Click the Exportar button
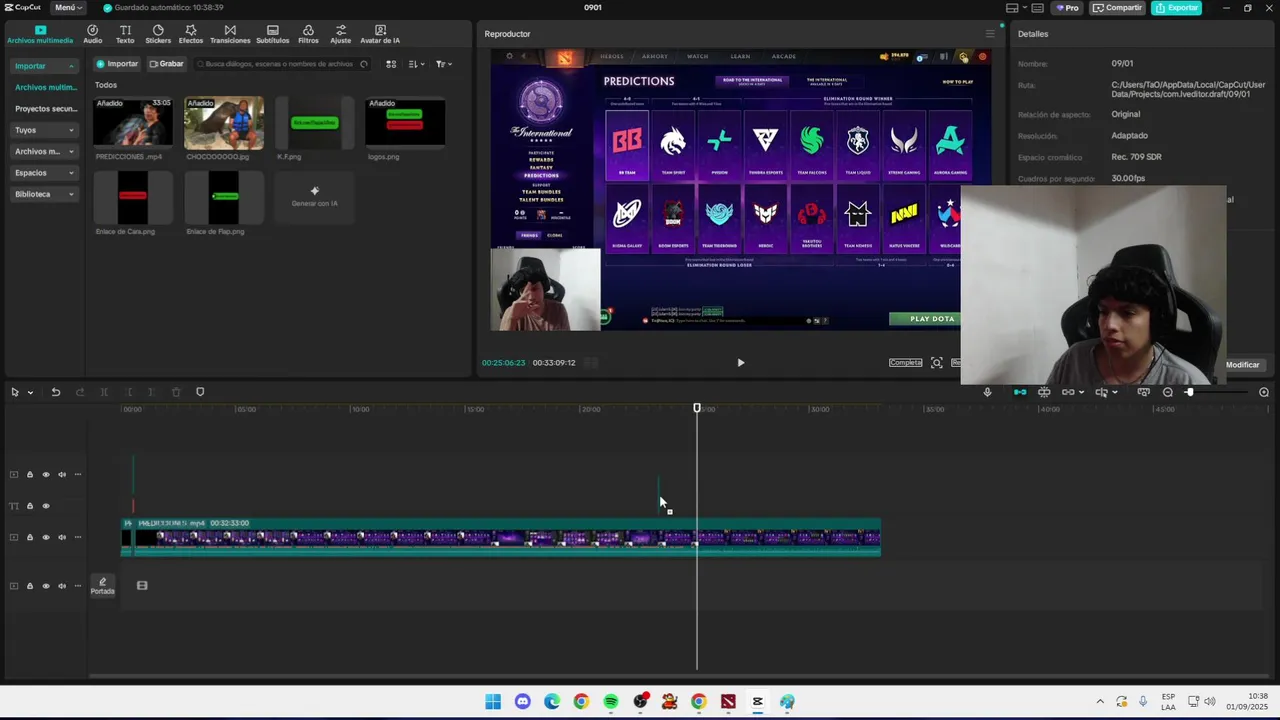 pos(1176,7)
